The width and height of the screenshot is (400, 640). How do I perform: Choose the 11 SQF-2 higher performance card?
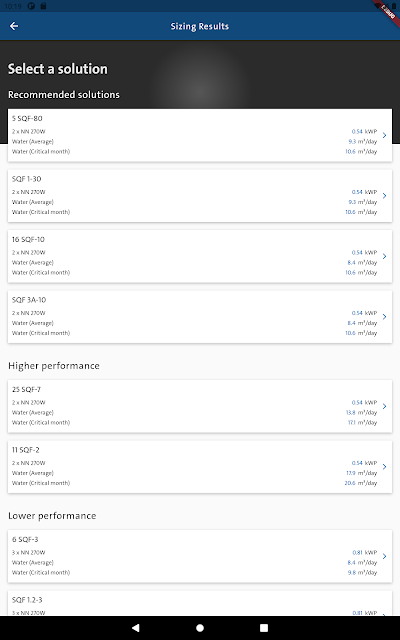200,467
